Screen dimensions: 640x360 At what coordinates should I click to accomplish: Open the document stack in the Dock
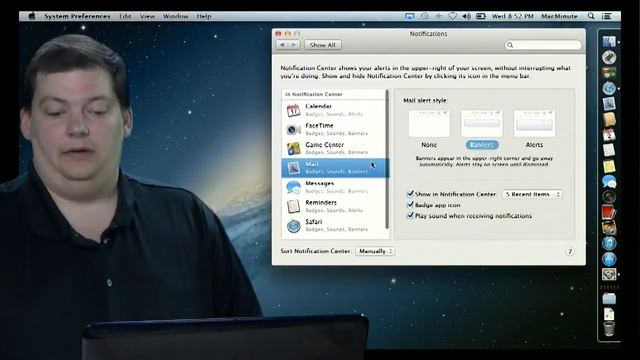tap(609, 314)
